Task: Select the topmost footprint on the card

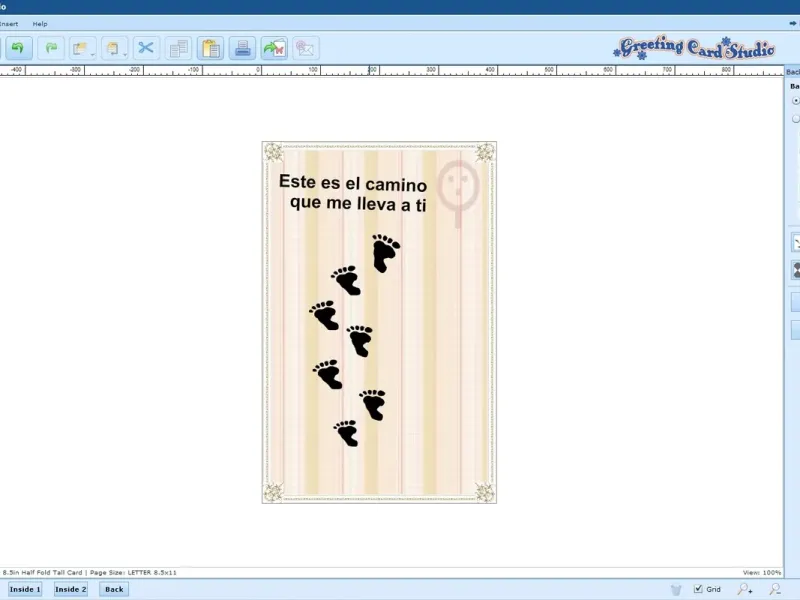Action: (x=386, y=253)
